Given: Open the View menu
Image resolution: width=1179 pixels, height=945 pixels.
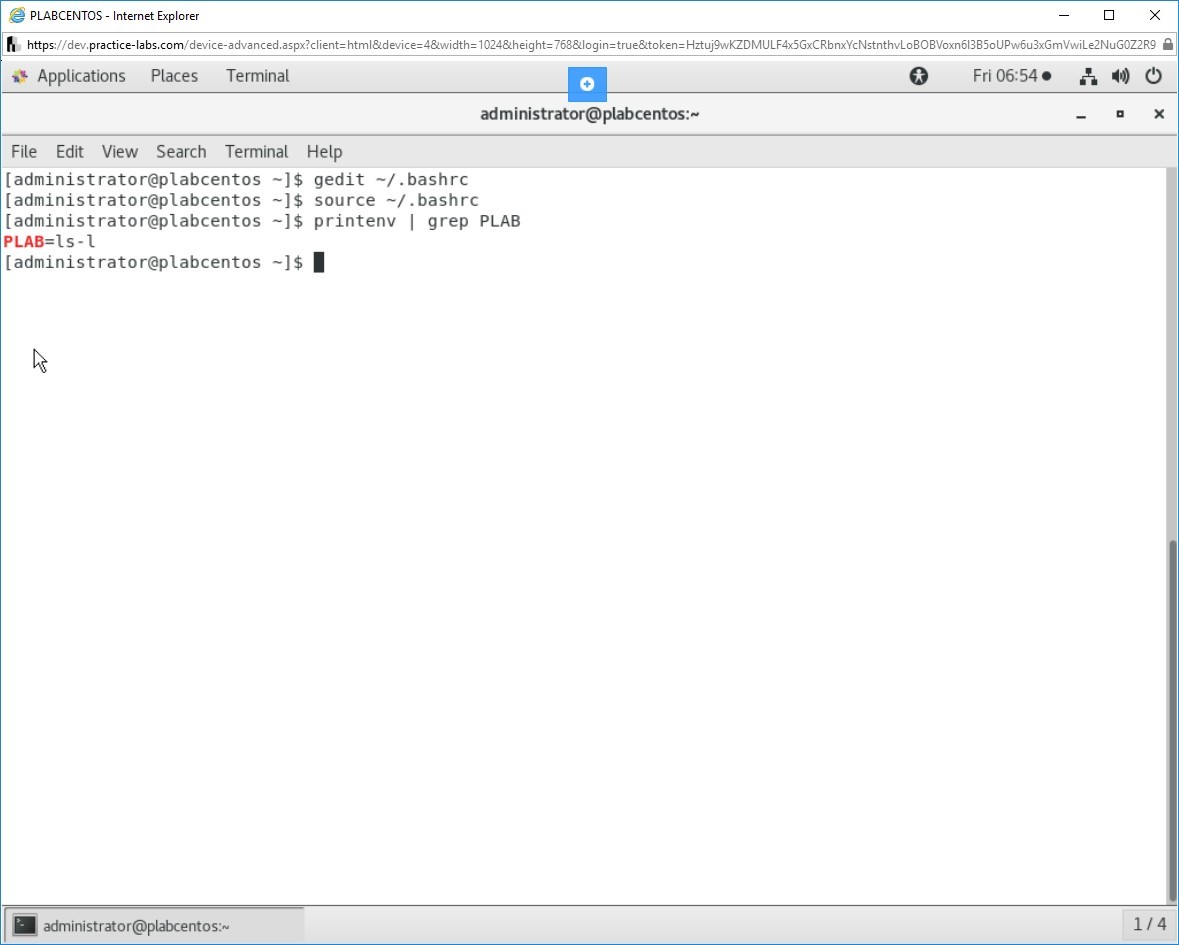Looking at the screenshot, I should 119,152.
